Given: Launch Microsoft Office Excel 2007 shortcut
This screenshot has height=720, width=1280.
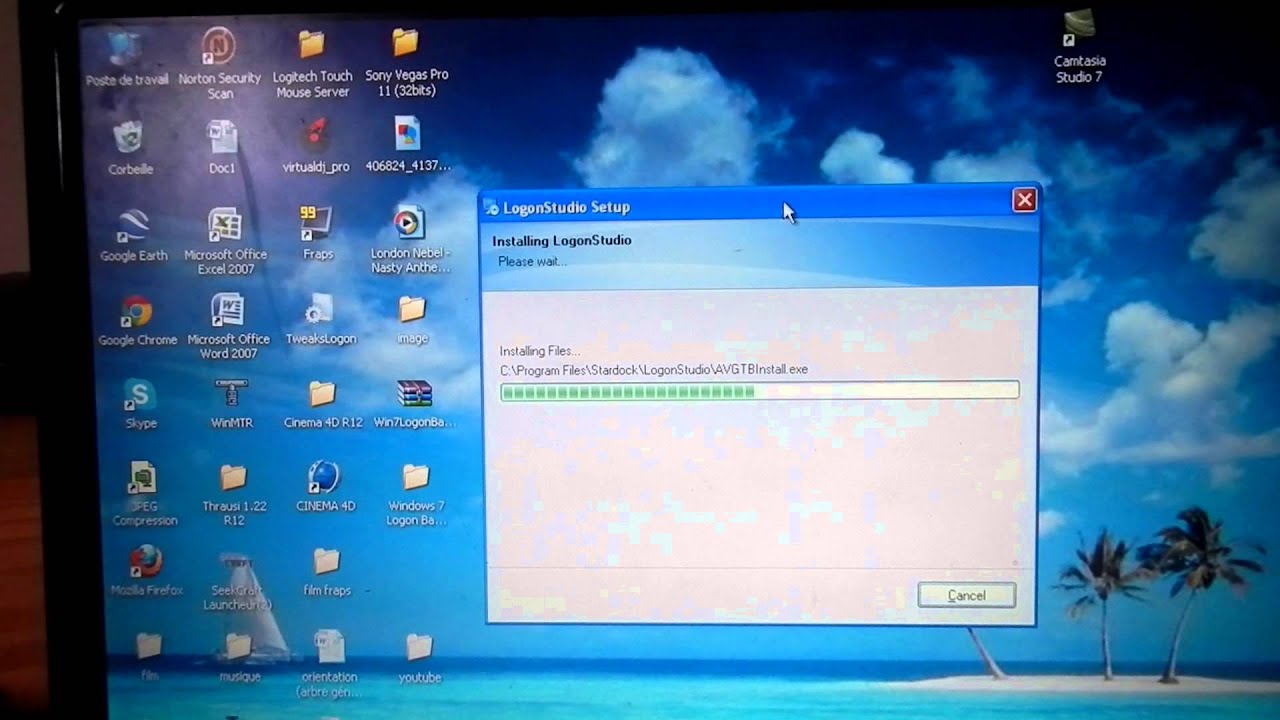Looking at the screenshot, I should click(x=225, y=225).
